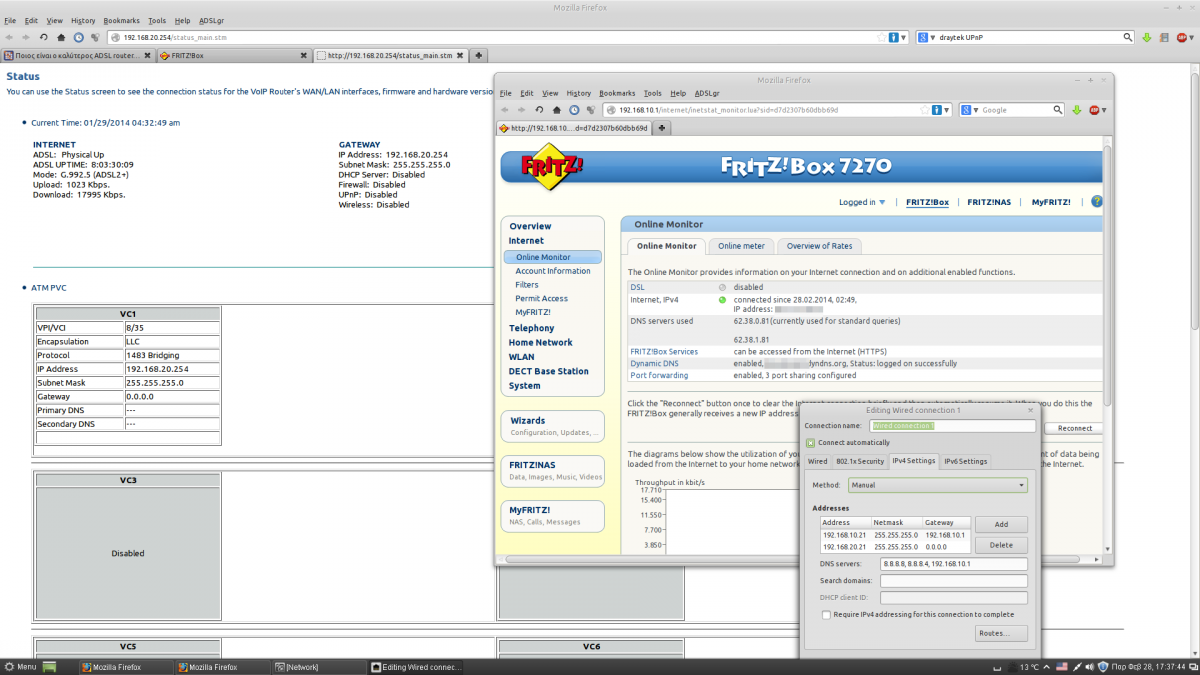The height and width of the screenshot is (675, 1200).
Task: Open the Tools menu in front Firefox
Action: [x=653, y=93]
